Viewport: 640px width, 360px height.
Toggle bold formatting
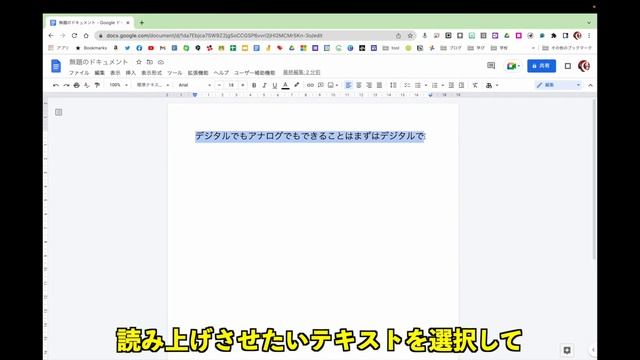[x=254, y=85]
